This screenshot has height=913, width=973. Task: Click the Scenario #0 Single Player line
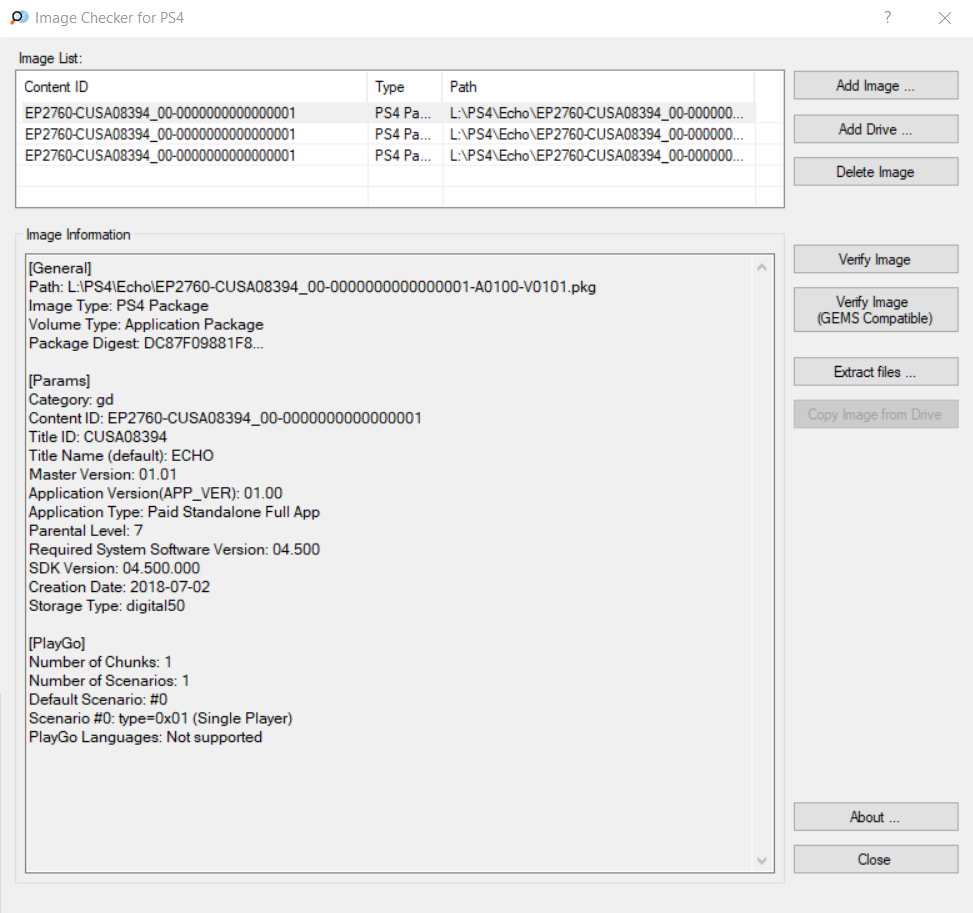coord(160,718)
